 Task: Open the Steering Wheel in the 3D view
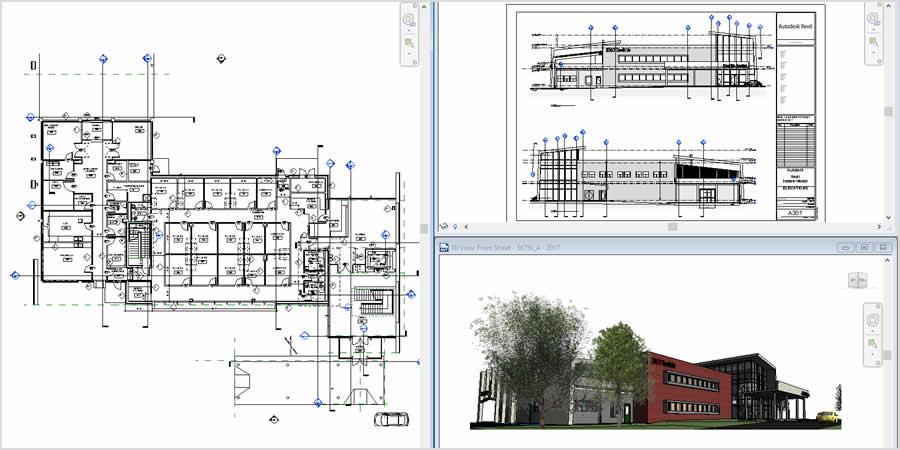point(874,322)
